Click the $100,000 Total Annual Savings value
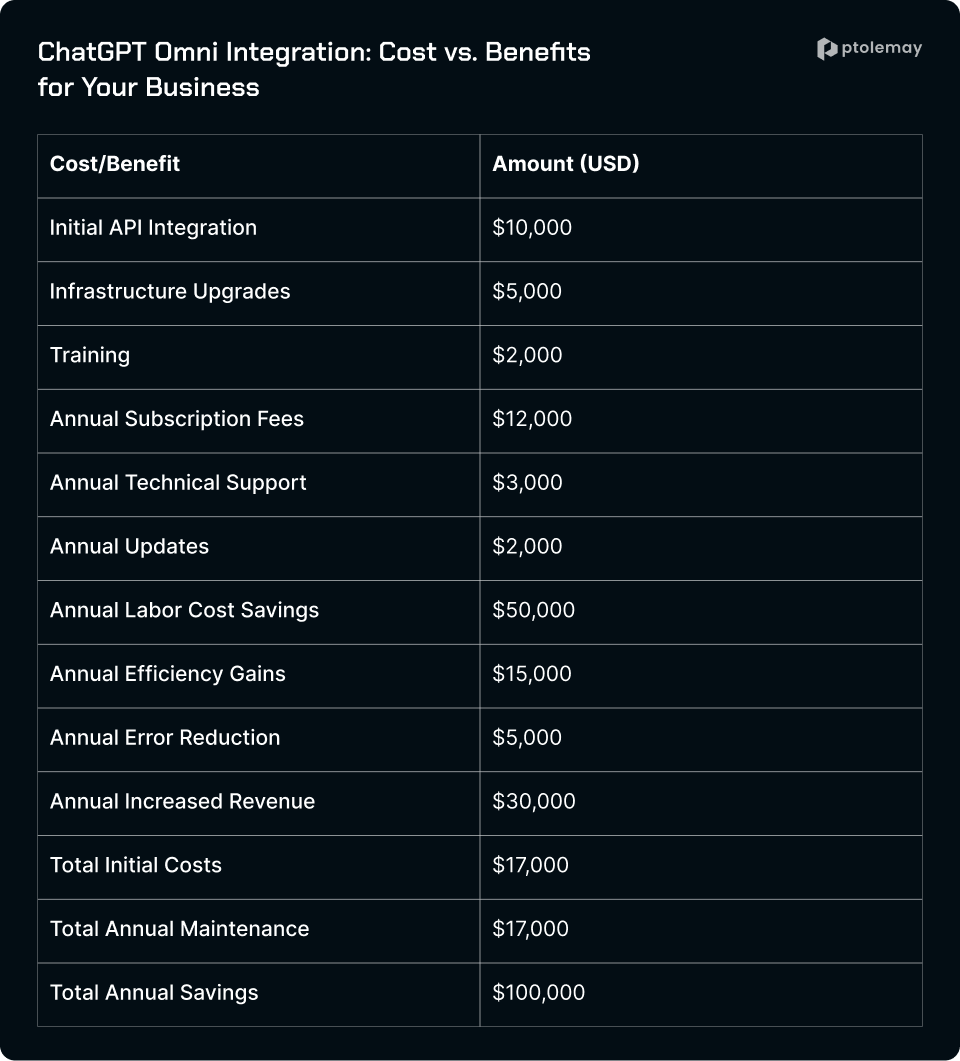This screenshot has height=1061, width=960. (539, 993)
